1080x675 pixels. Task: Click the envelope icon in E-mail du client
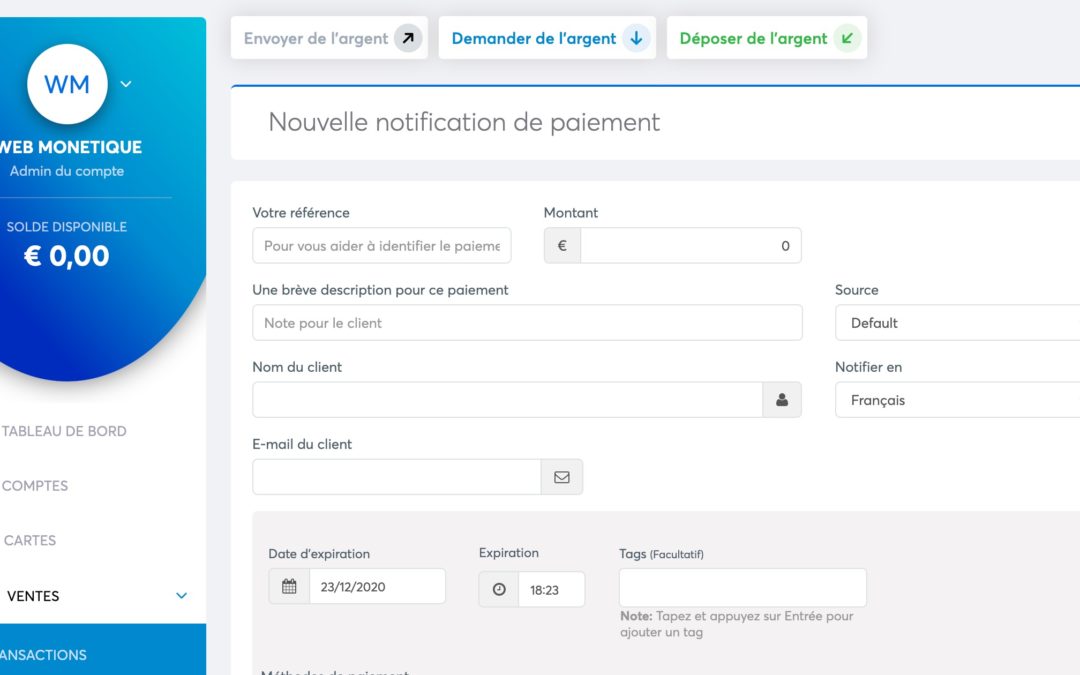click(x=562, y=477)
